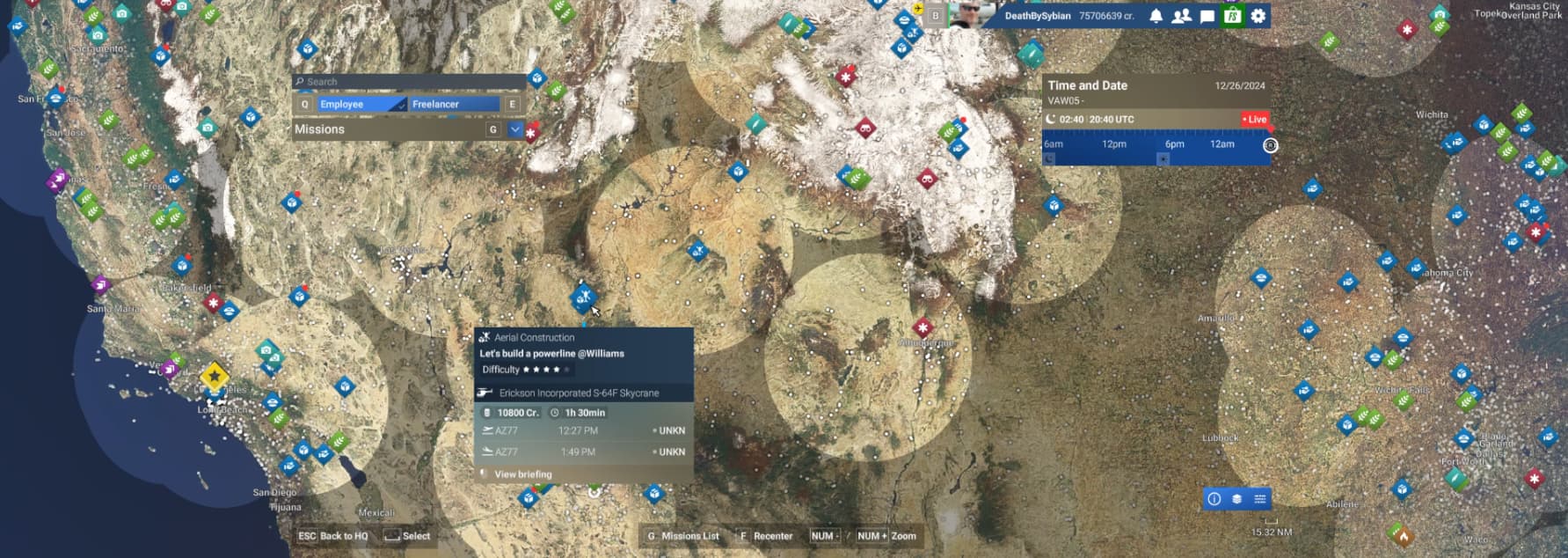Select the purple marker near Santa Maria
Image resolution: width=1568 pixels, height=558 pixels.
pos(100,285)
